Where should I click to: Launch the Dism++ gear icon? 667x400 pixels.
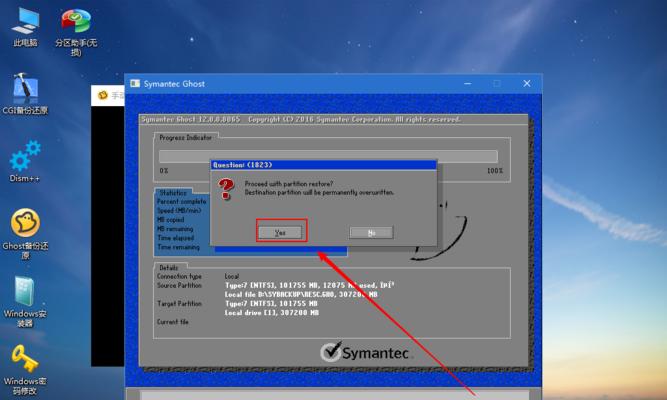pos(25,155)
